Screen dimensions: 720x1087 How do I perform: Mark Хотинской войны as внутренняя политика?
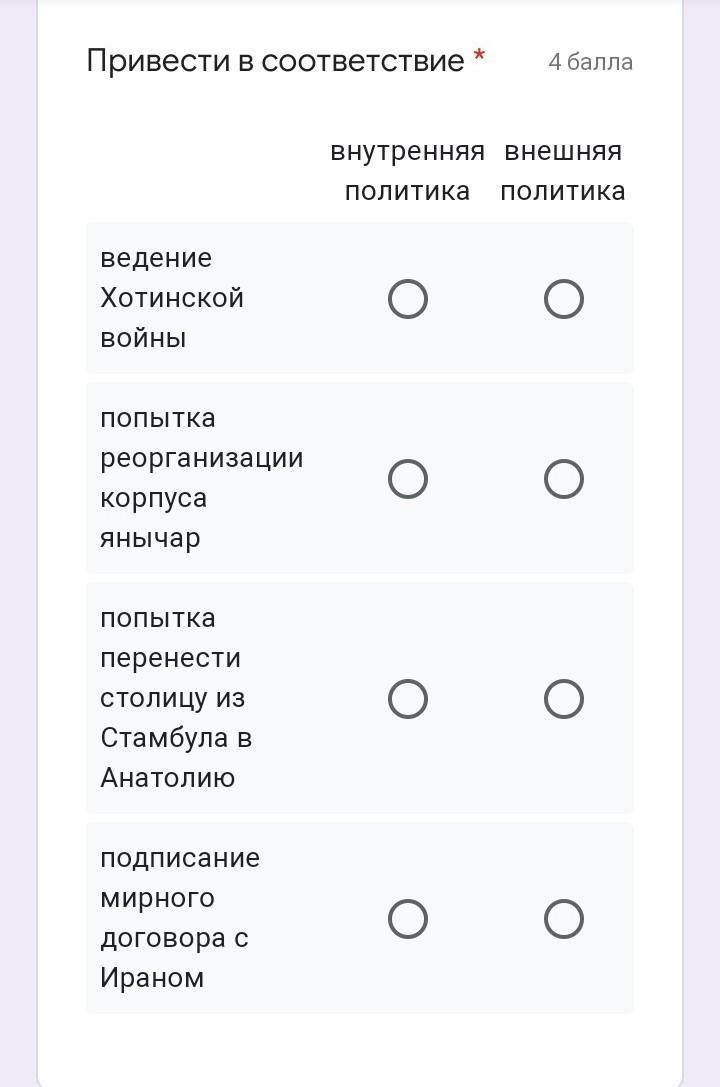click(x=407, y=299)
